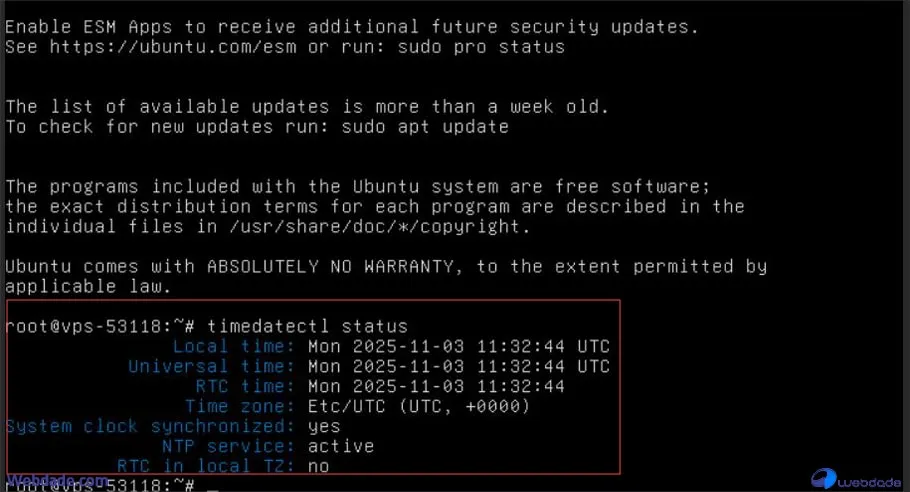This screenshot has height=492, width=910.
Task: Click the "no" RTC in local TZ value
Action: click(318, 466)
